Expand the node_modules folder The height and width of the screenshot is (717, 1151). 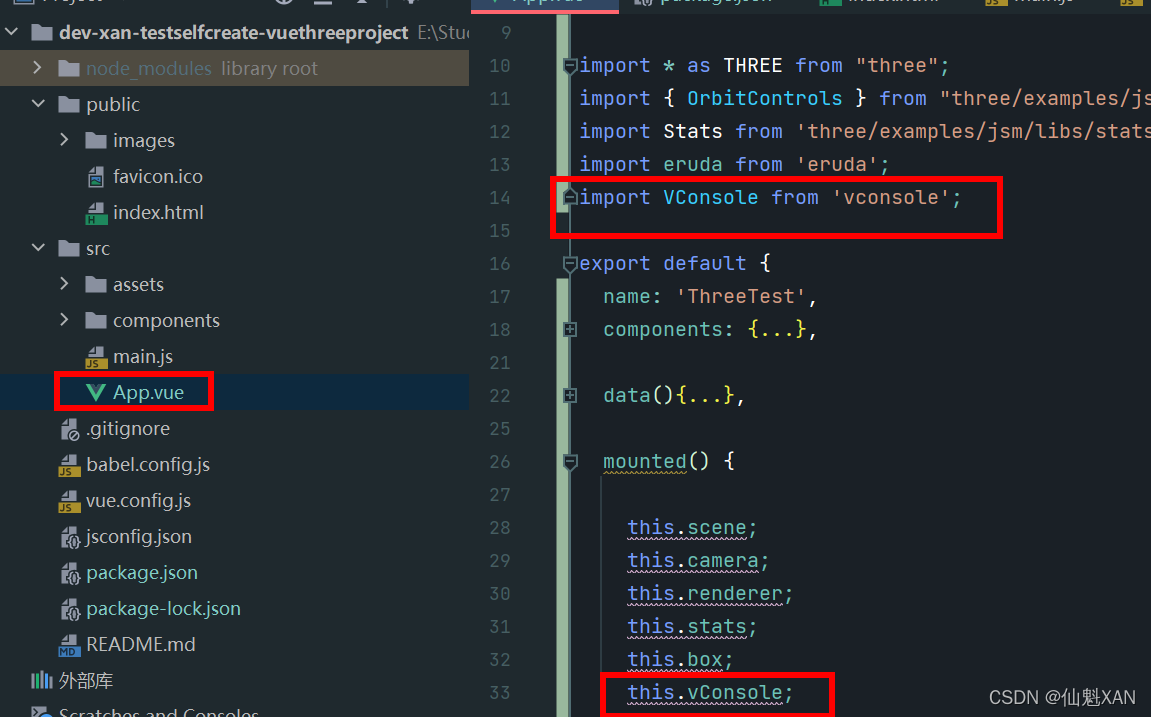point(37,68)
